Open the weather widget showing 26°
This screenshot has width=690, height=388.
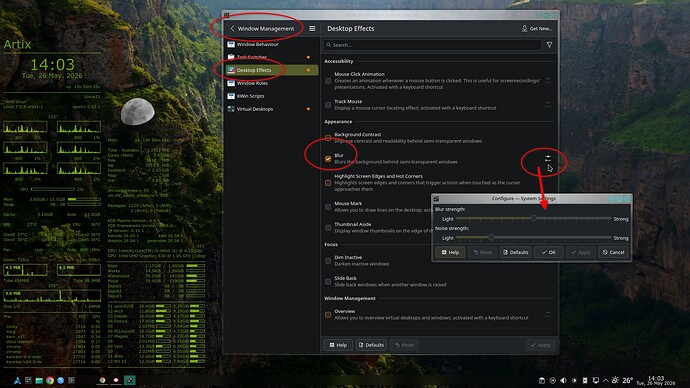click(x=622, y=381)
